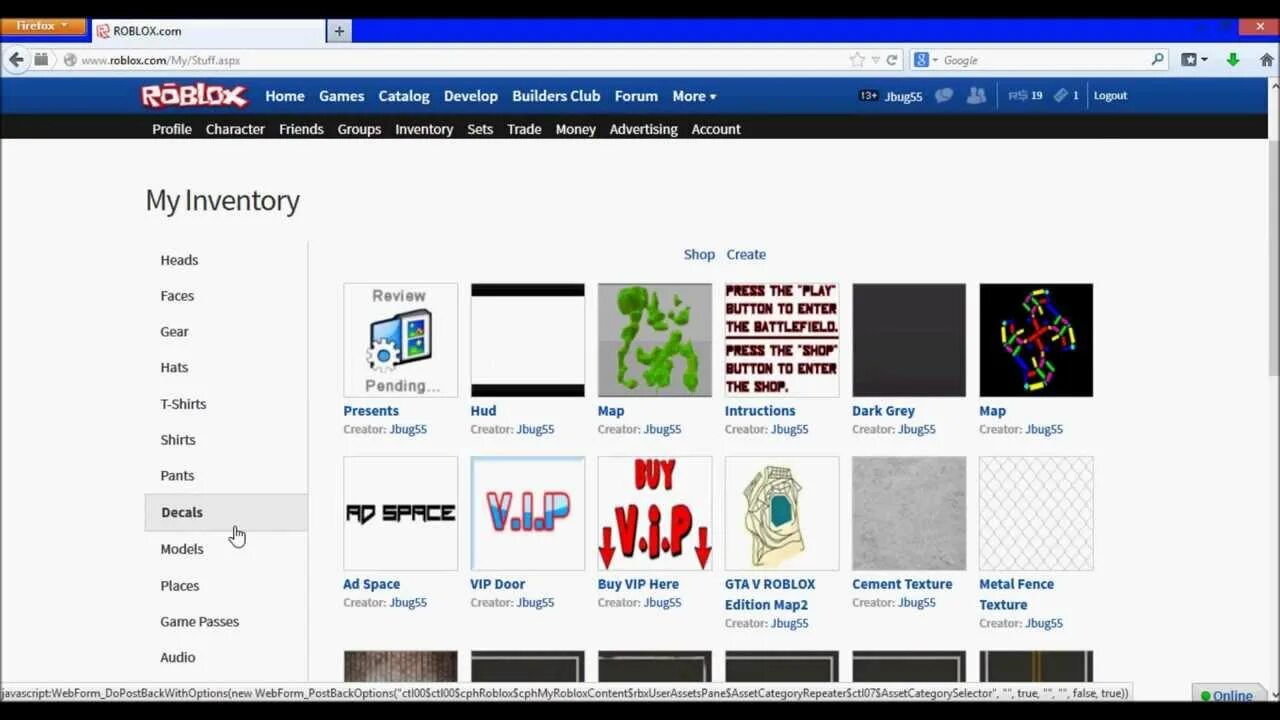Select the ROBLOX.com browser tab
The width and height of the screenshot is (1280, 720).
click(x=208, y=31)
